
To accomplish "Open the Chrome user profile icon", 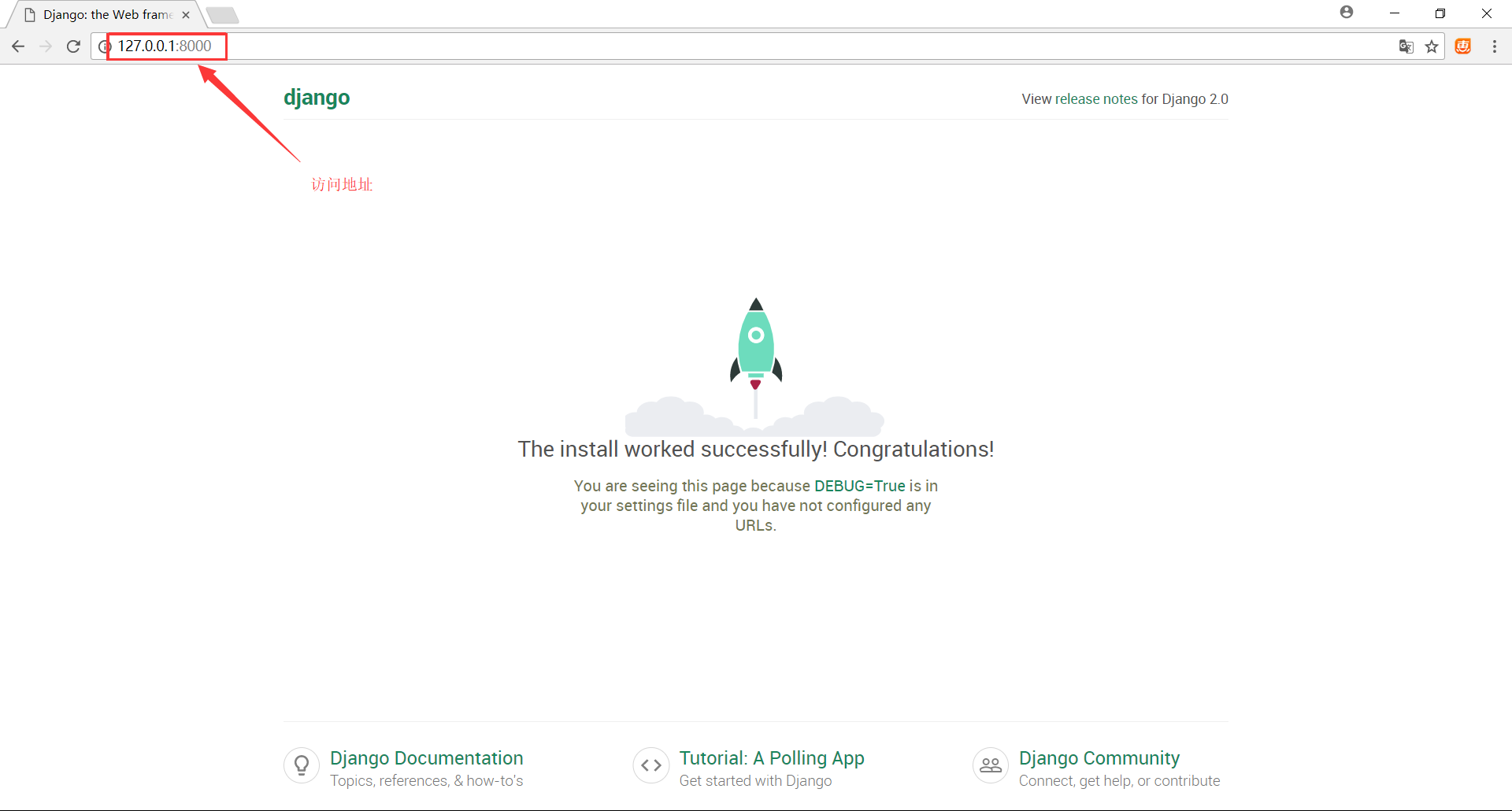I will tap(1347, 12).
